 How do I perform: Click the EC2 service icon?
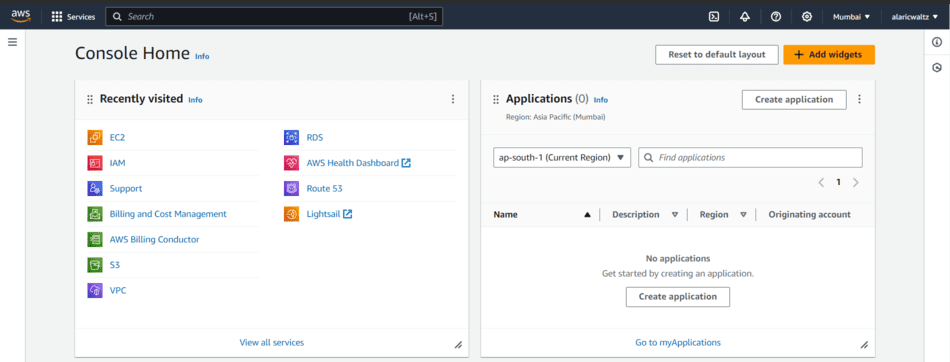click(95, 138)
